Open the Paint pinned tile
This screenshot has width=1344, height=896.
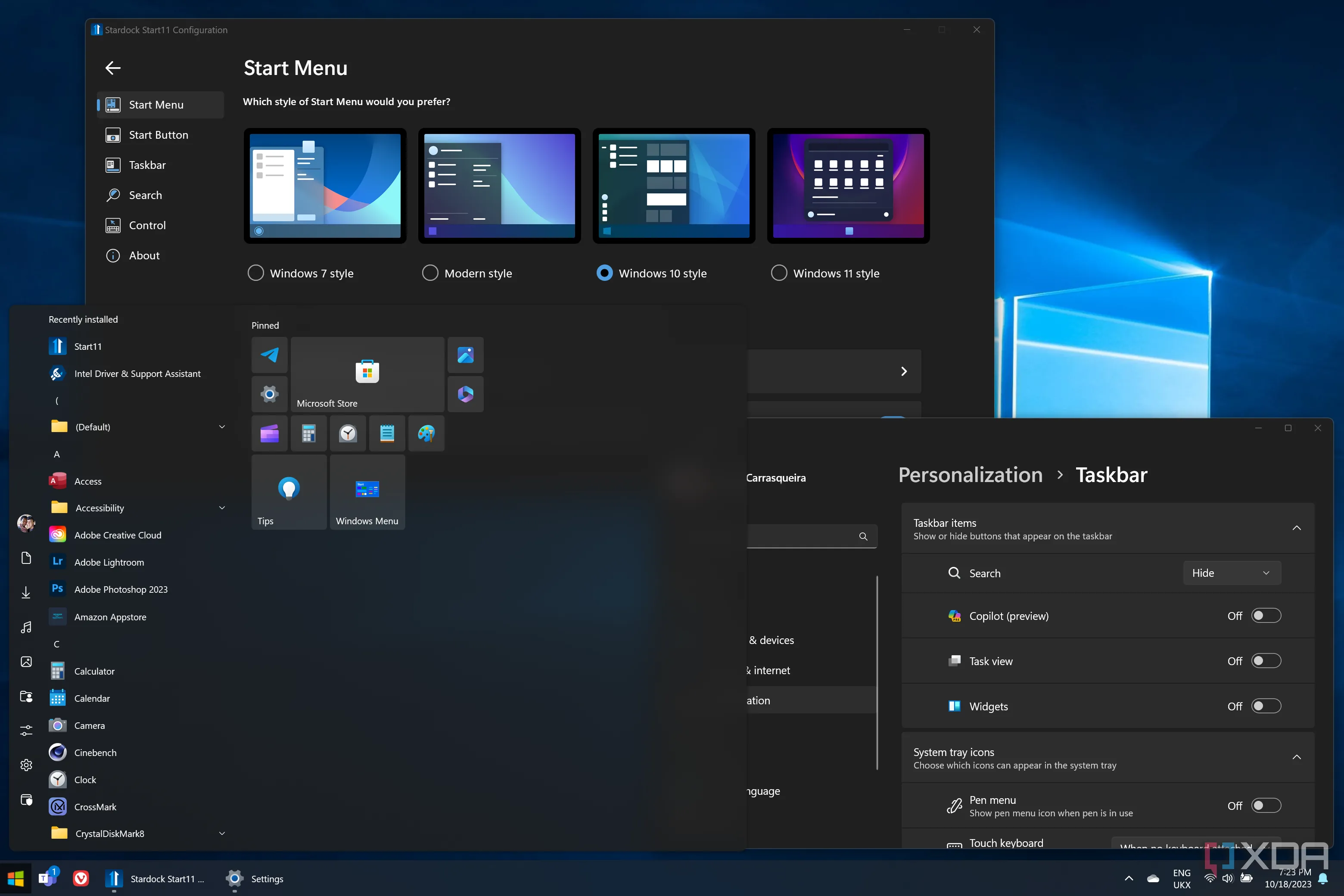pos(426,434)
